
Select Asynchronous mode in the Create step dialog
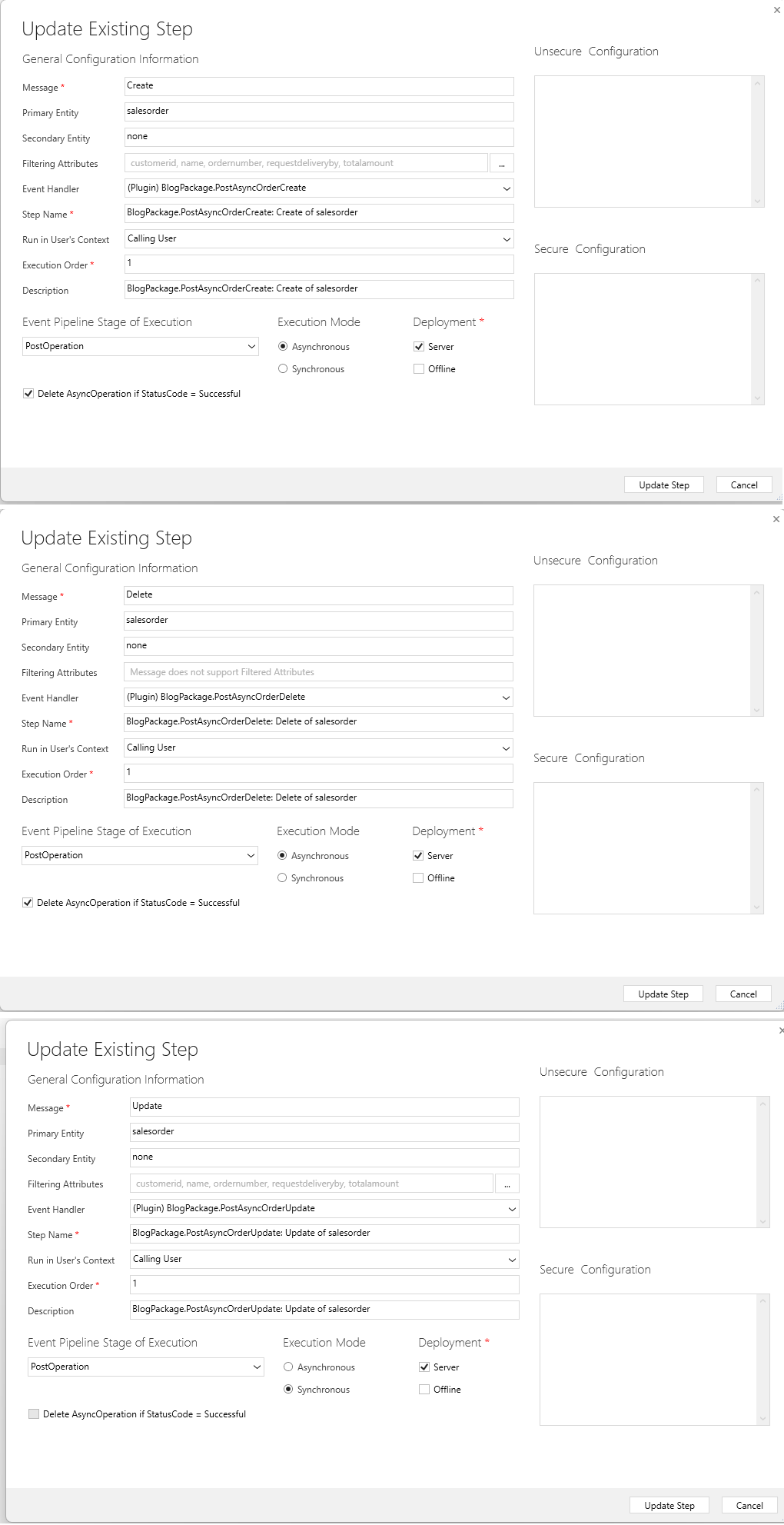283,347
